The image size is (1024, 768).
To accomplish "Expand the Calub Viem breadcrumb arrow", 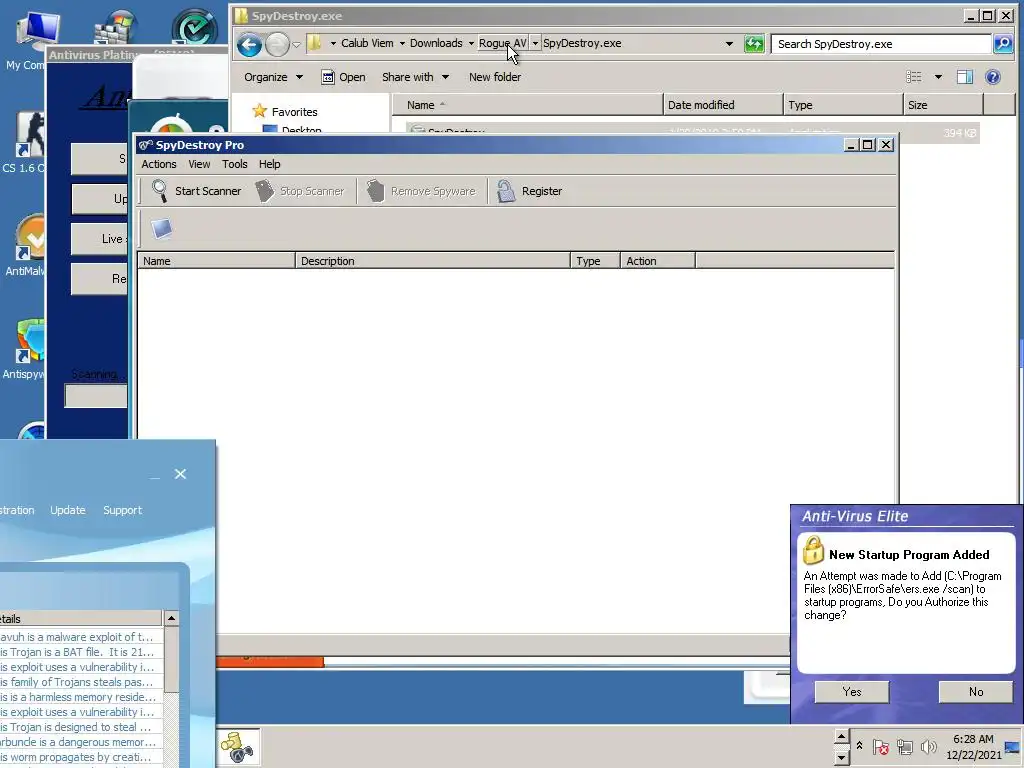I will [402, 43].
